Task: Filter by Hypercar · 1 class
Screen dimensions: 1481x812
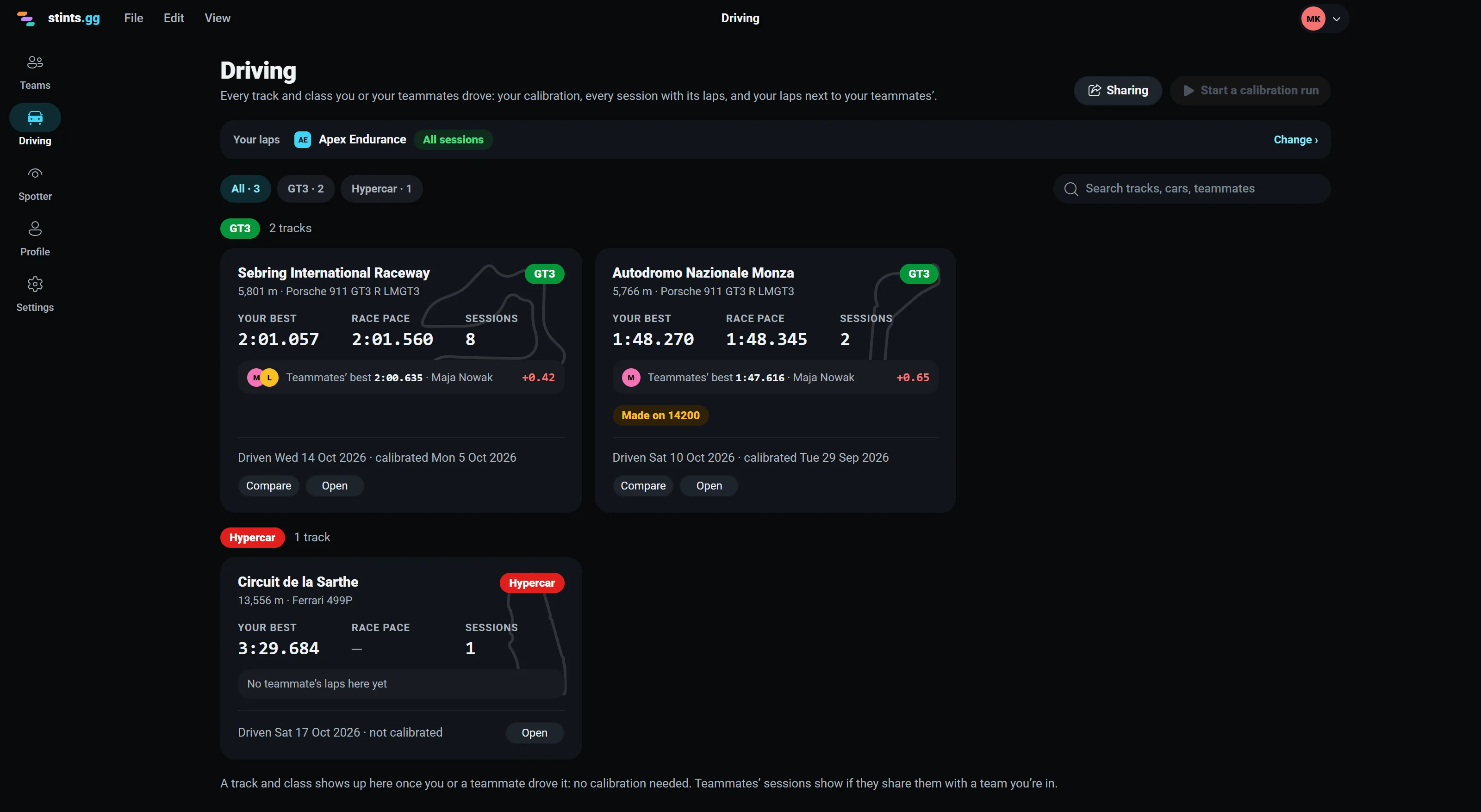Action: [381, 188]
